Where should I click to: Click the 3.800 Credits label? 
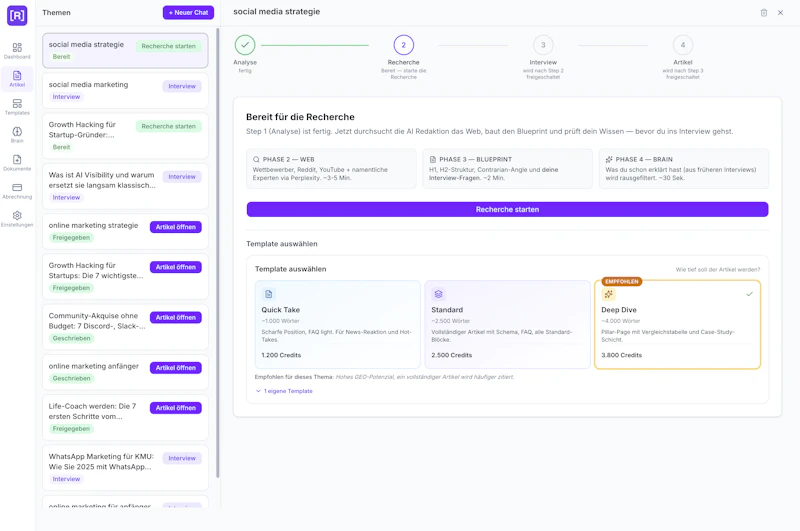coord(621,355)
